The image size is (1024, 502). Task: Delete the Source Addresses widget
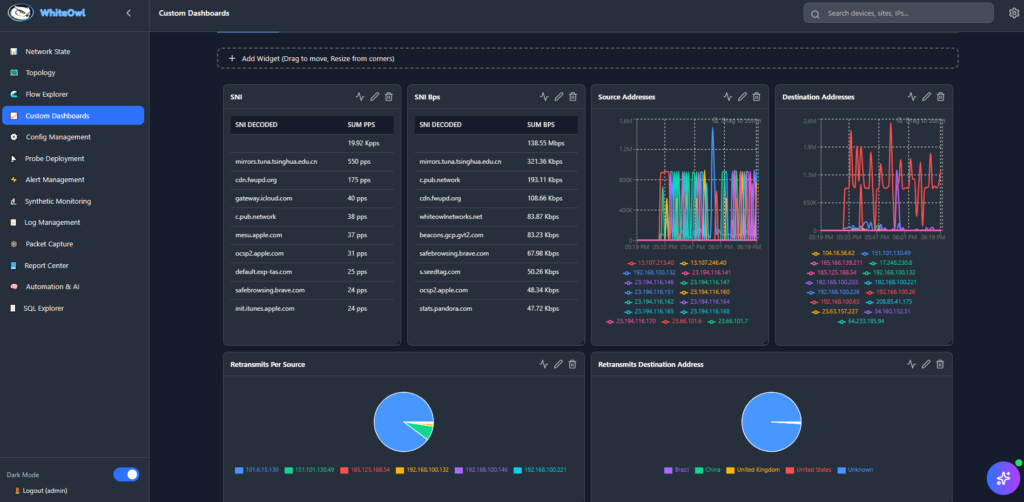tap(756, 97)
